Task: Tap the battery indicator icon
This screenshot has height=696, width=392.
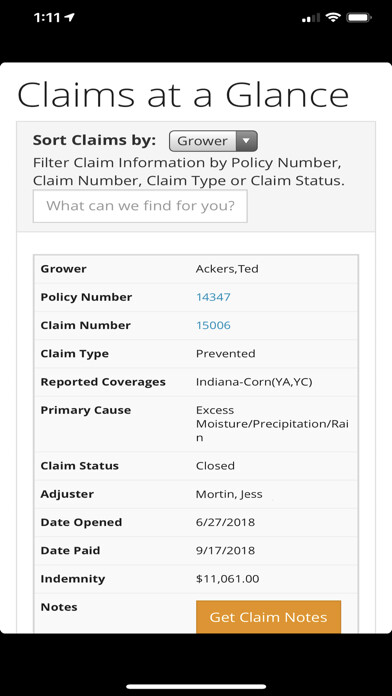Action: [359, 17]
